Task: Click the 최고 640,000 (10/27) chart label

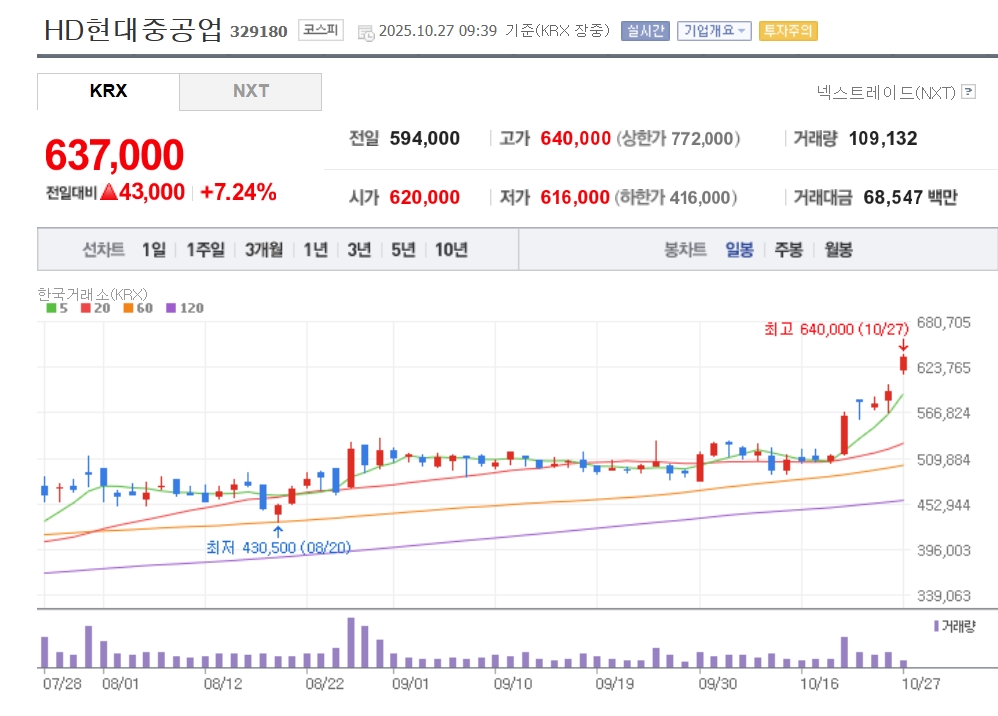Action: [x=836, y=329]
